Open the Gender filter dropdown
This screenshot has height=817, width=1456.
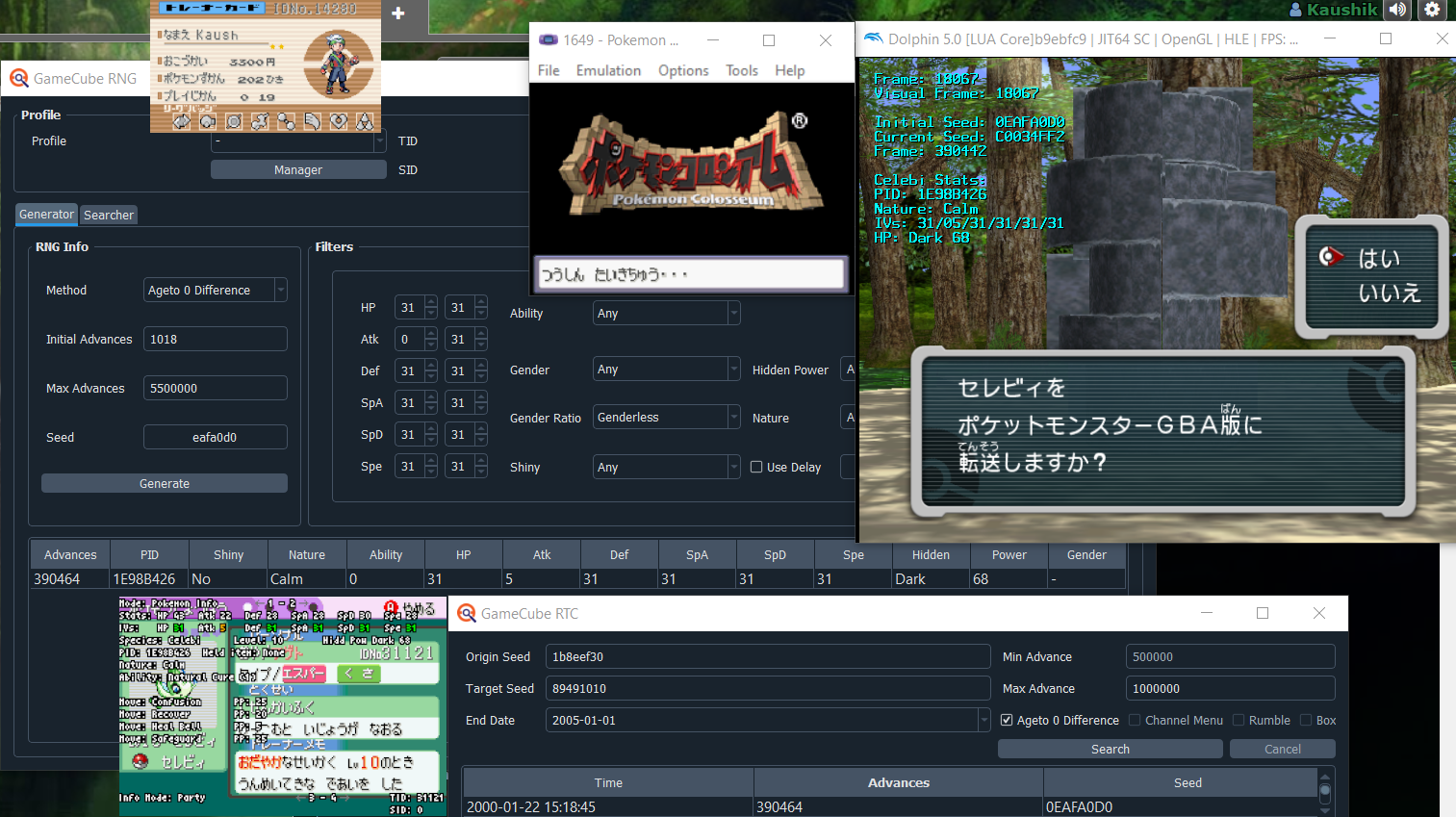click(666, 370)
